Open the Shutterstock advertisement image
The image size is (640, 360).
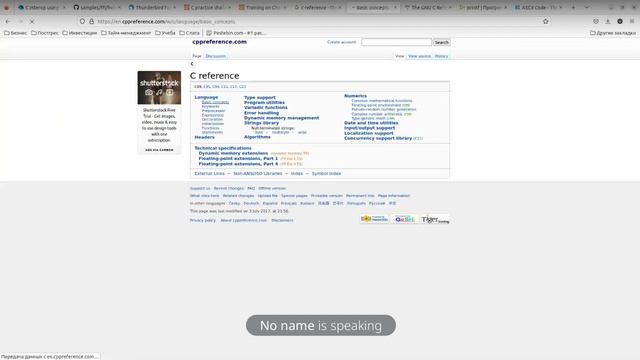[x=159, y=87]
